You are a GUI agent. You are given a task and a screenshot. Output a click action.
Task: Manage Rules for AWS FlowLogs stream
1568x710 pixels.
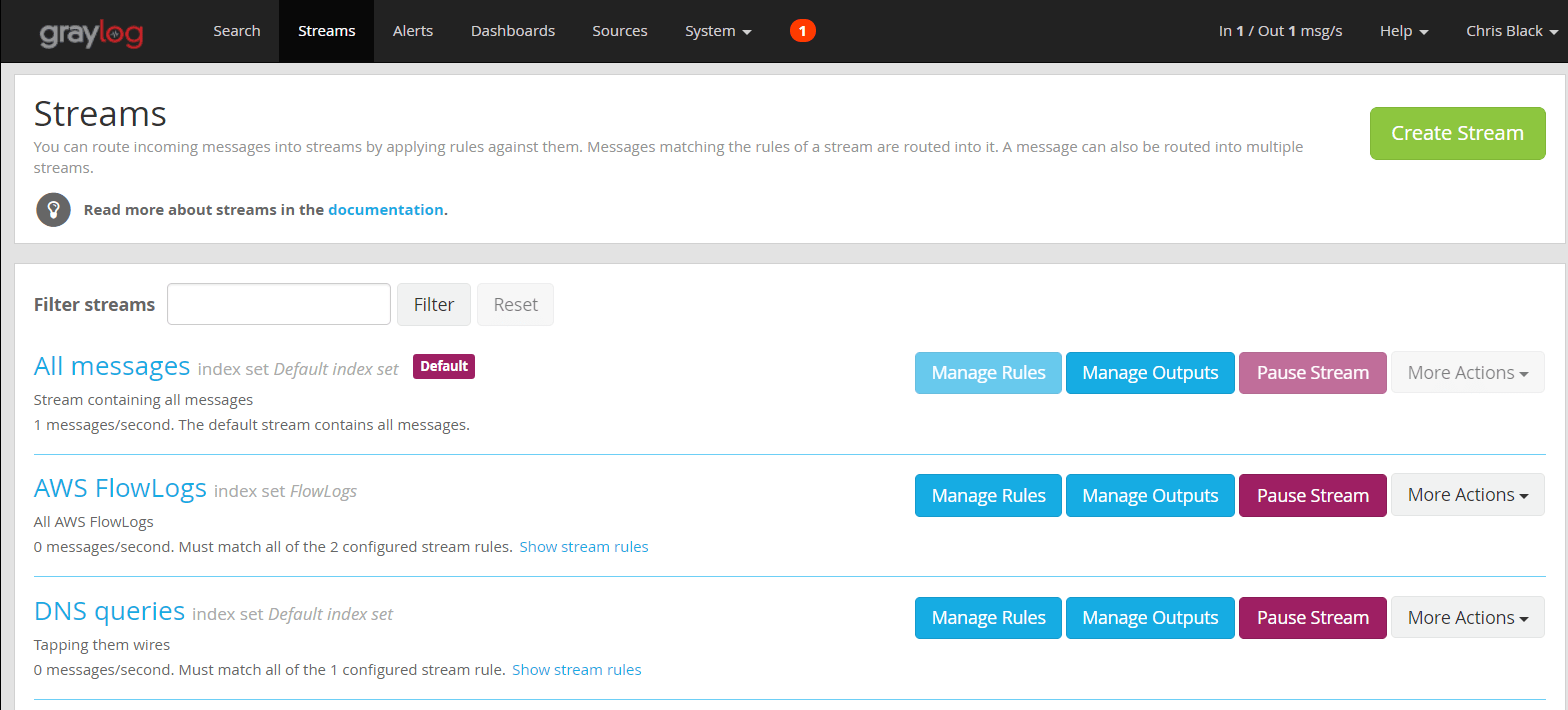point(988,495)
